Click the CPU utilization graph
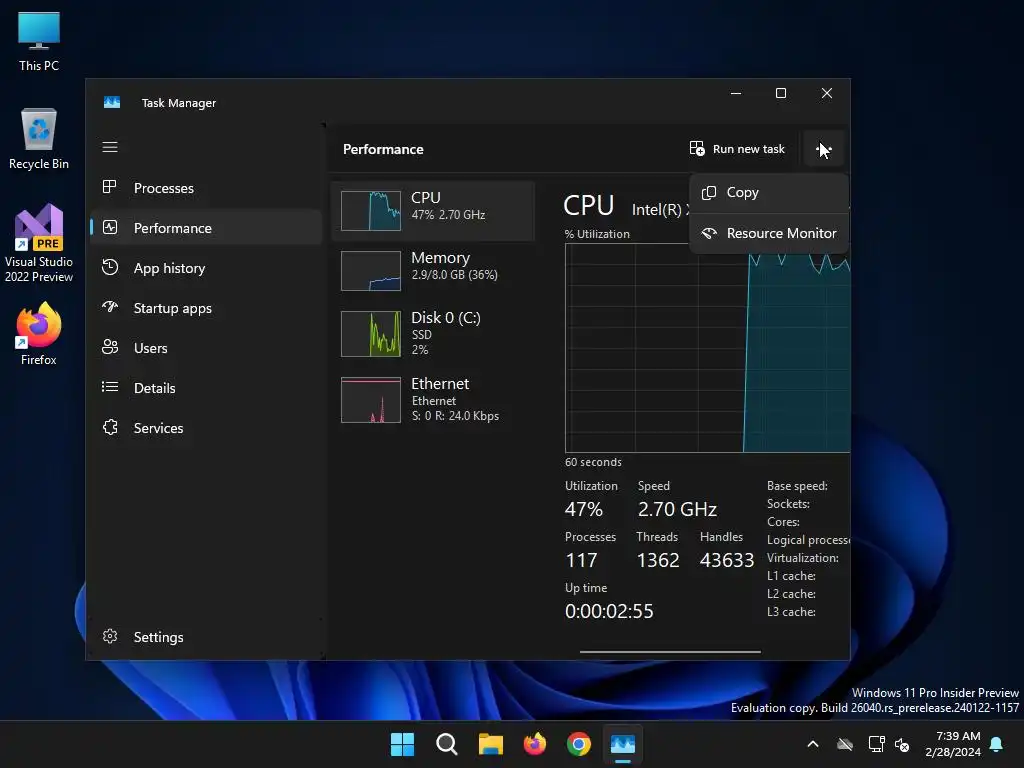This screenshot has width=1024, height=768. pos(707,347)
